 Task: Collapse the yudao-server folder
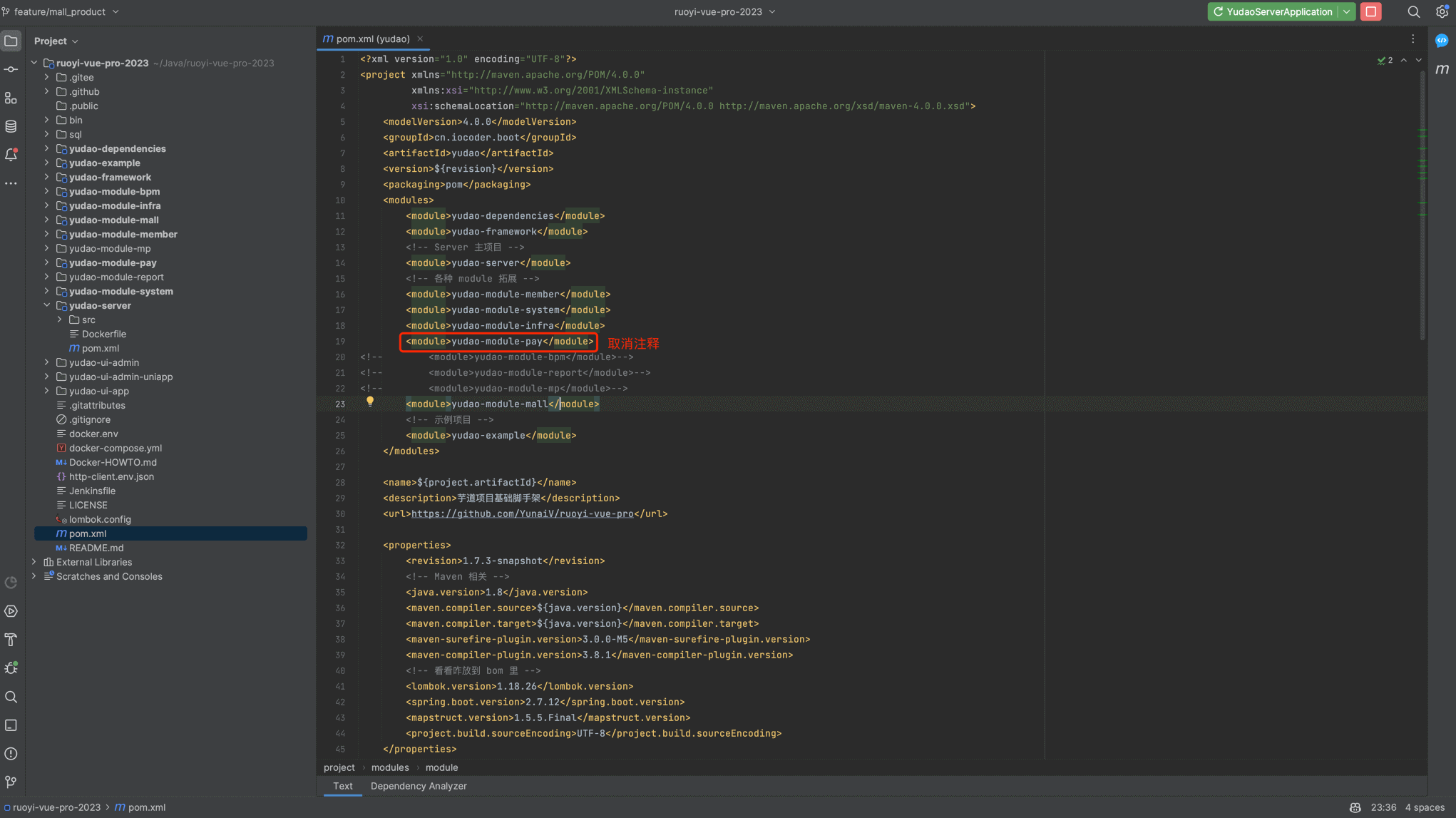47,305
